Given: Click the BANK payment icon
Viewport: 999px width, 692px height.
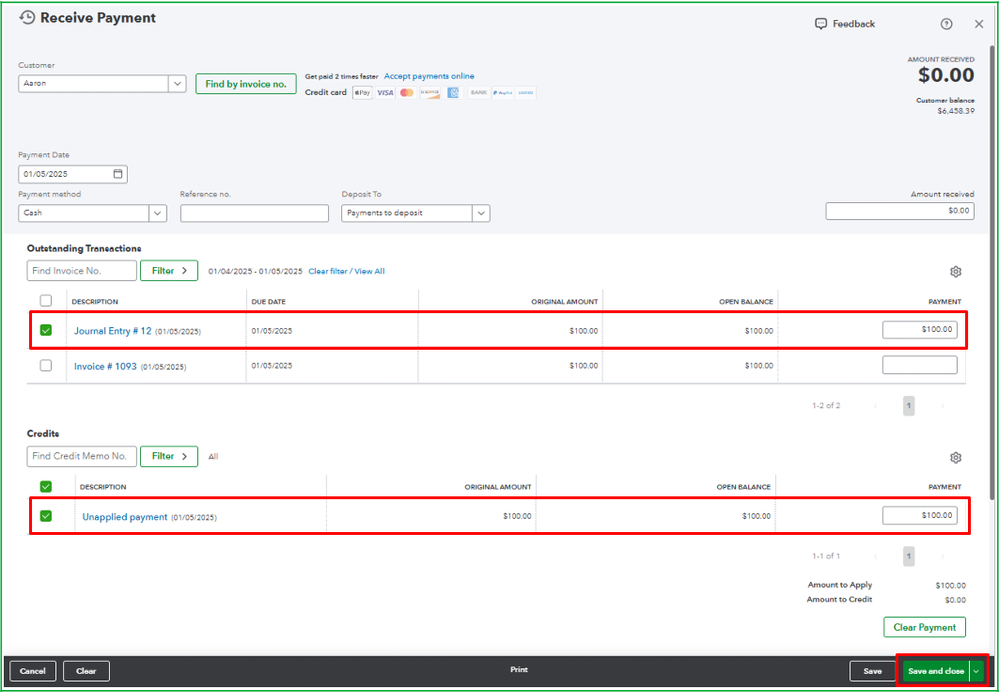Looking at the screenshot, I should (478, 92).
